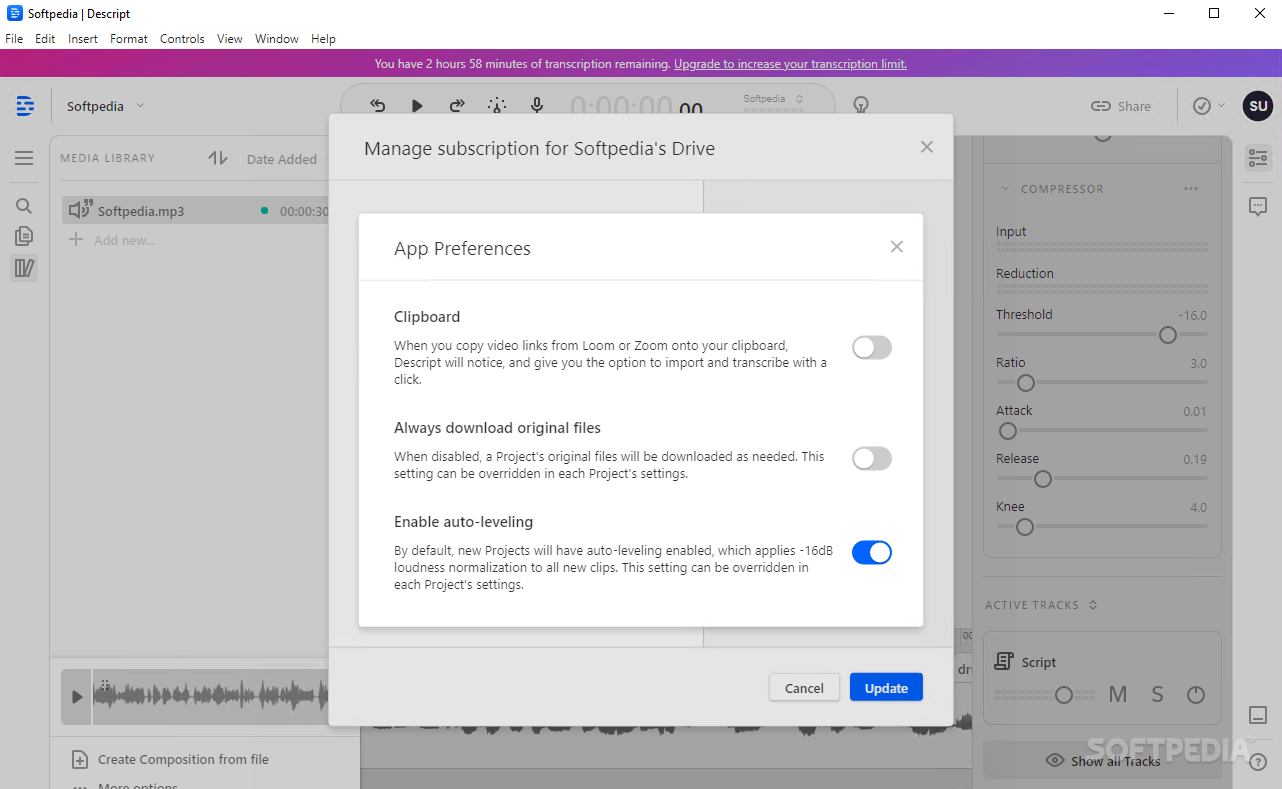
Task: Open the Insert menu
Action: coord(83,39)
